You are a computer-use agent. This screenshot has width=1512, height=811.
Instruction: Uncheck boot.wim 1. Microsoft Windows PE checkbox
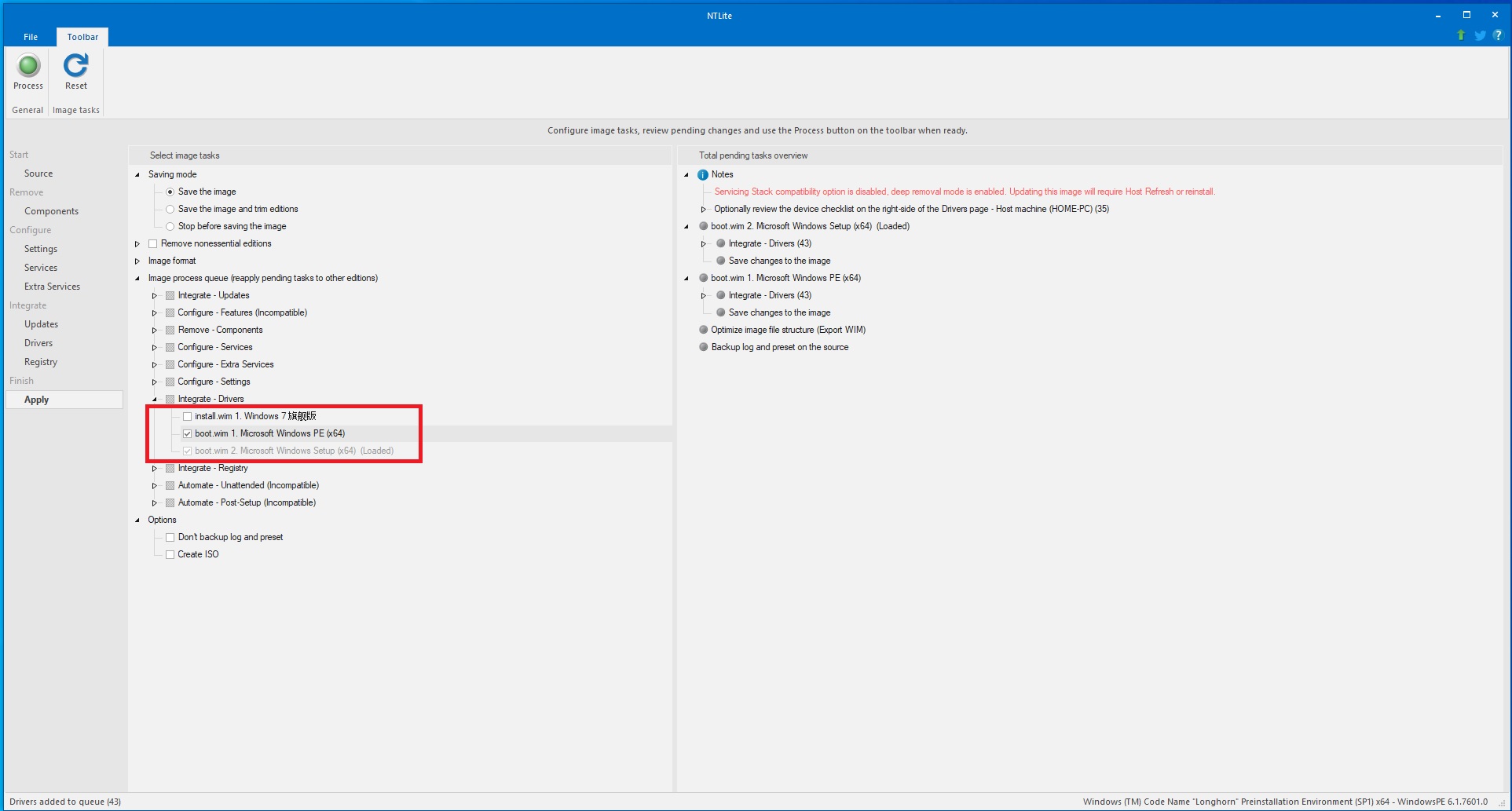(x=187, y=433)
